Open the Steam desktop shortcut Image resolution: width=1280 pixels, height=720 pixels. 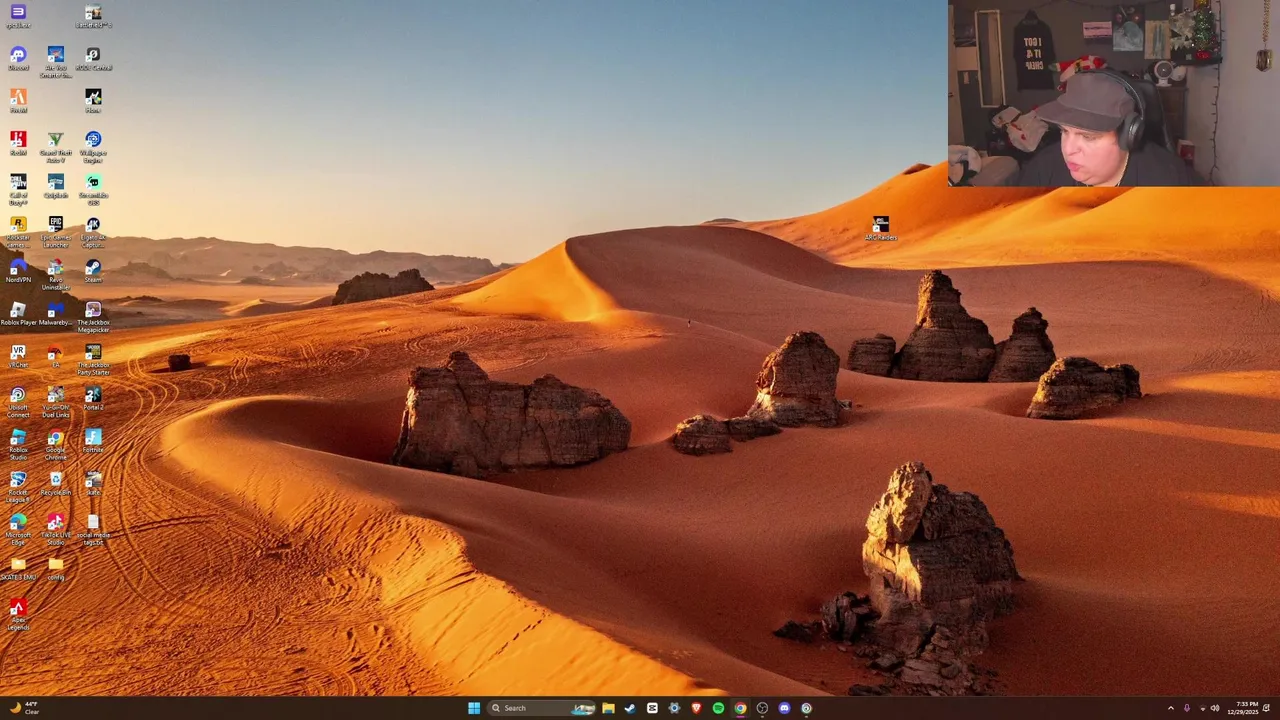point(93,272)
